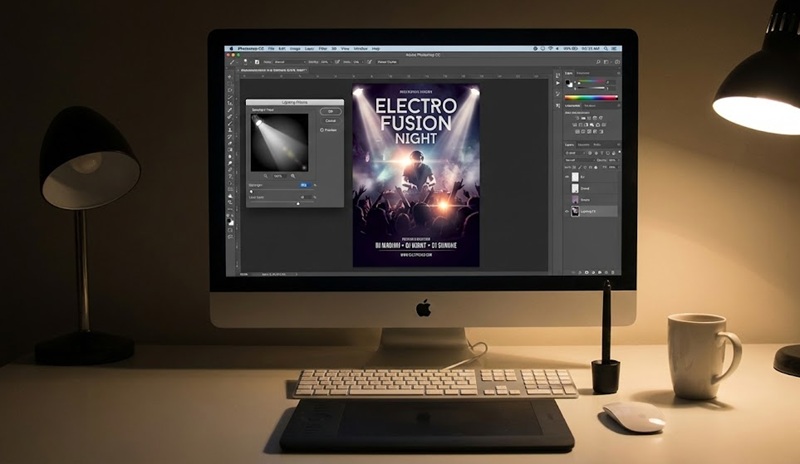The image size is (800, 464).
Task: Select the Crop tool
Action: click(230, 103)
